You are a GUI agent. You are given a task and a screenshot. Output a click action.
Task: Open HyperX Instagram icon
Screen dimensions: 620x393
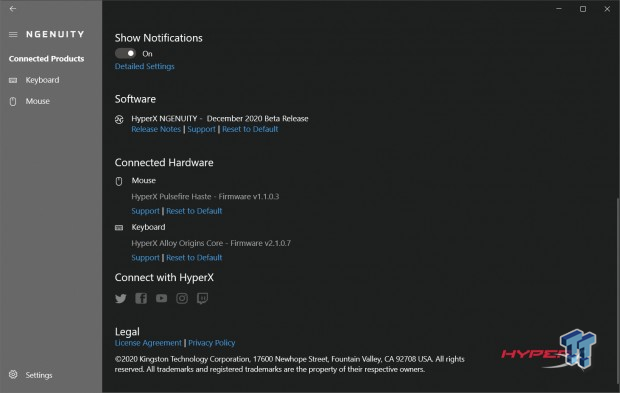182,298
